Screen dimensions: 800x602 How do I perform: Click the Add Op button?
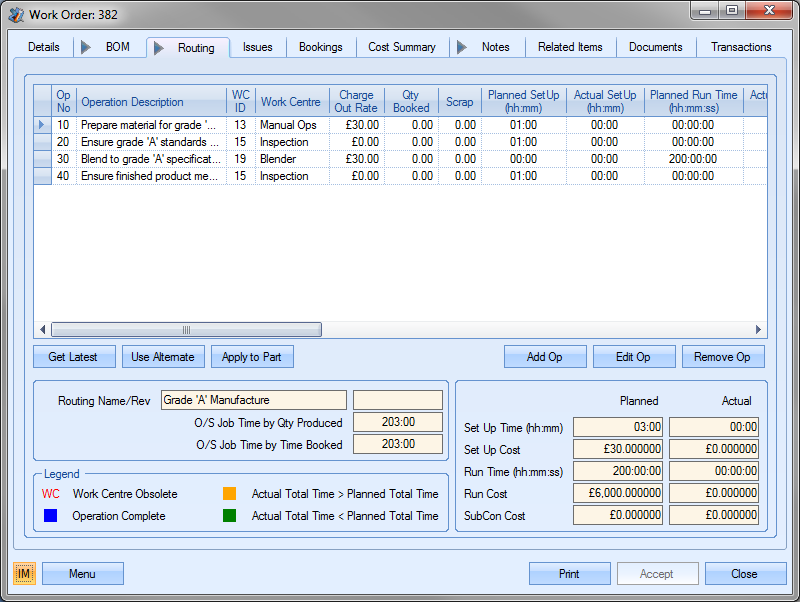click(x=545, y=357)
